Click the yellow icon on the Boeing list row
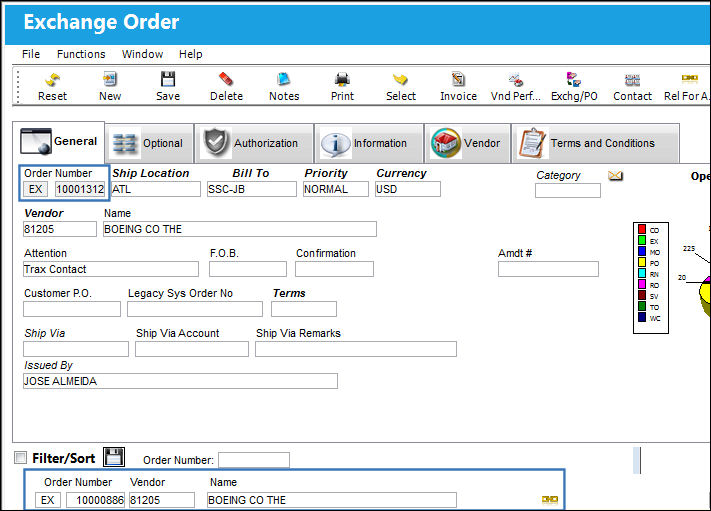The image size is (711, 511). pyautogui.click(x=550, y=499)
